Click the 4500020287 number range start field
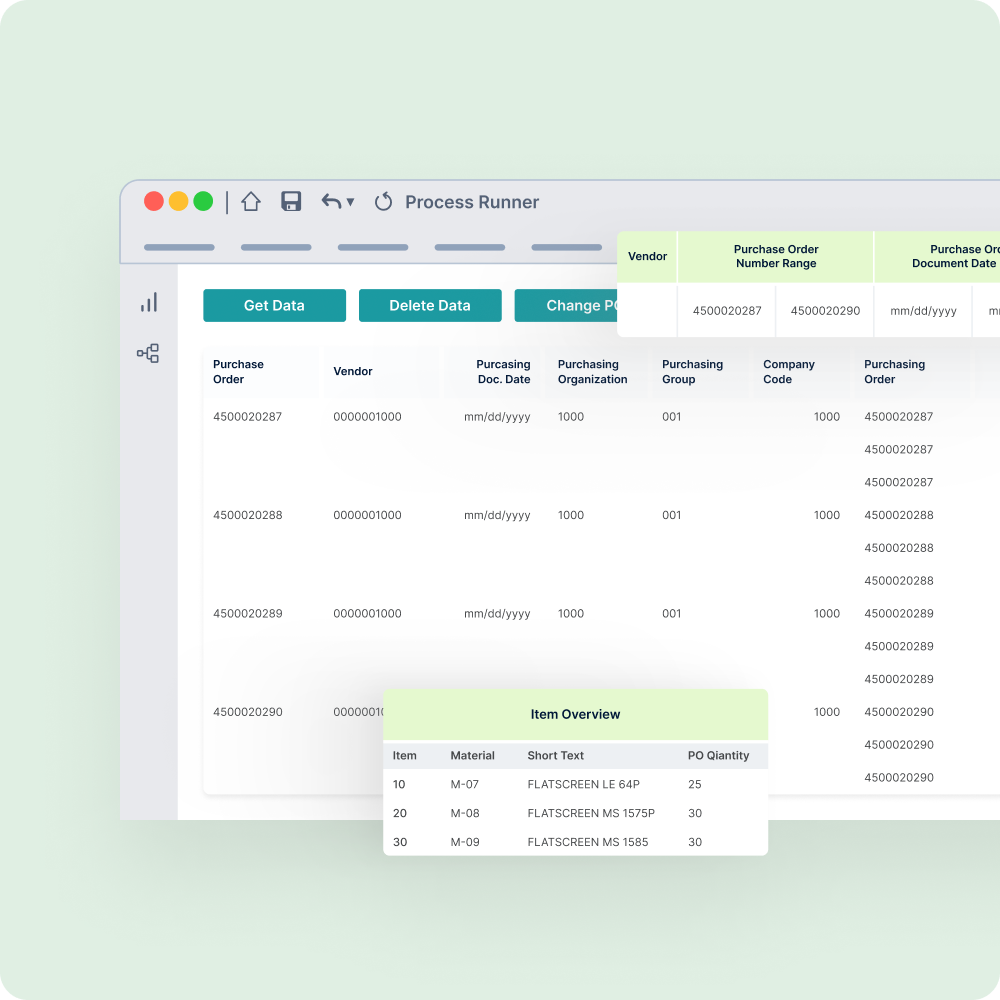1000x1000 pixels. pyautogui.click(x=727, y=311)
